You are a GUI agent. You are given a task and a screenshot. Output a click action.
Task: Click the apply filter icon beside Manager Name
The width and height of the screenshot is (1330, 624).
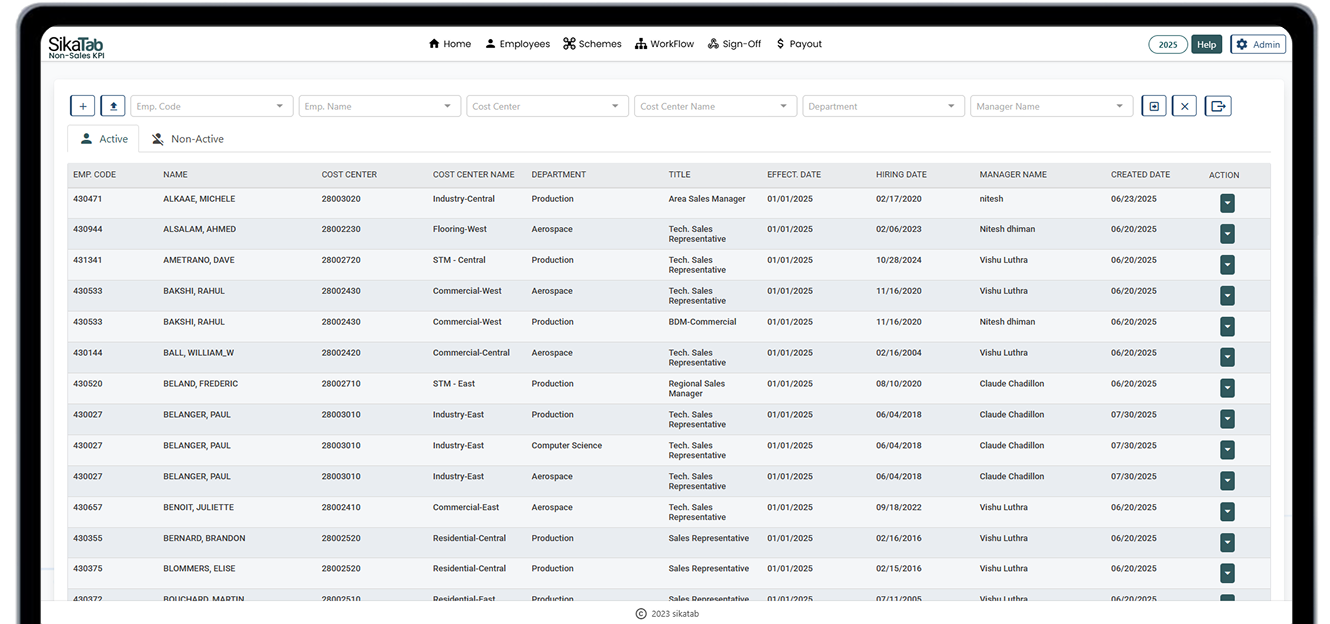click(1154, 106)
